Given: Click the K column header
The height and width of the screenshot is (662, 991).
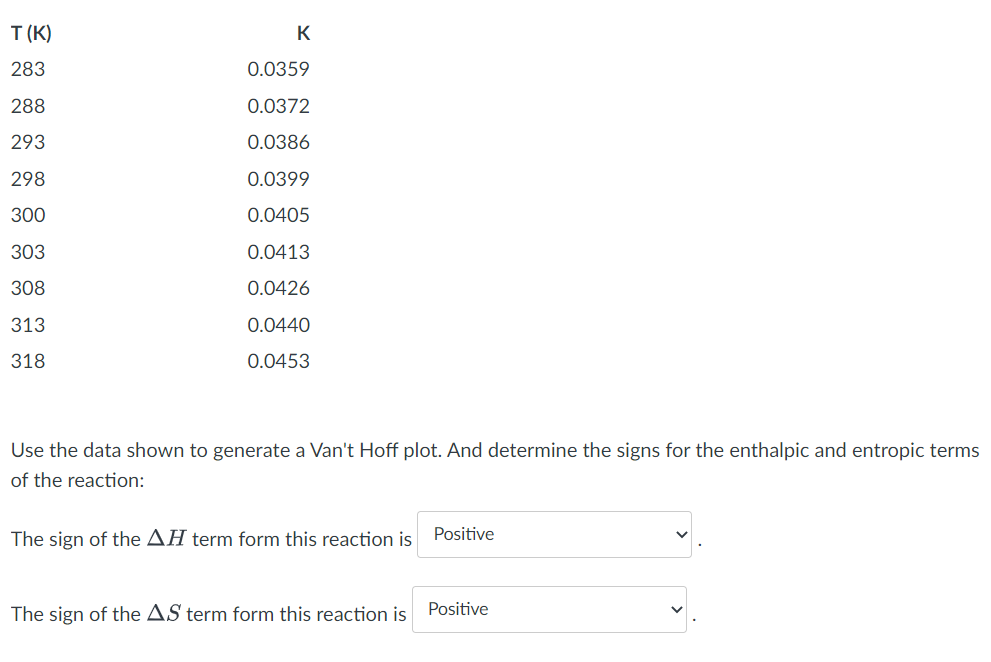Looking at the screenshot, I should 302,33.
